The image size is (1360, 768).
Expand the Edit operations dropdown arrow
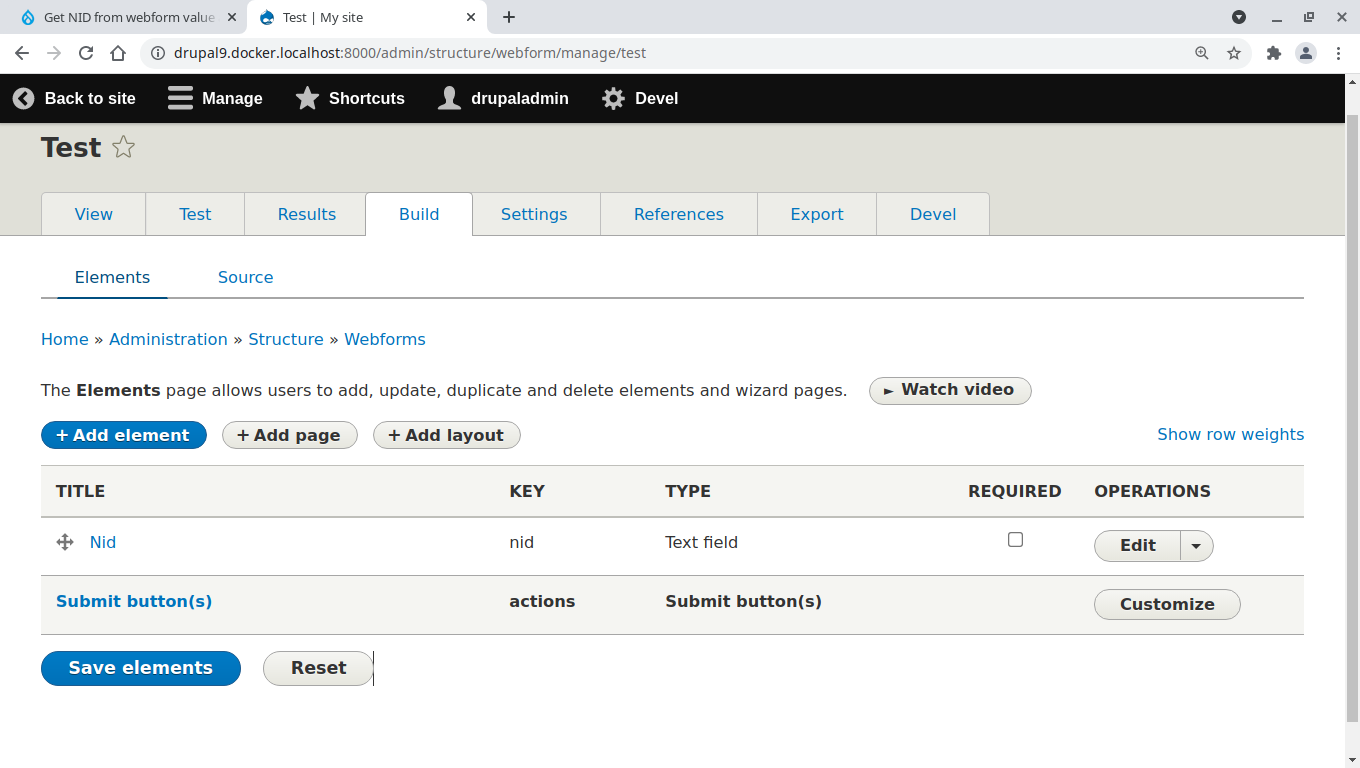(x=1196, y=545)
